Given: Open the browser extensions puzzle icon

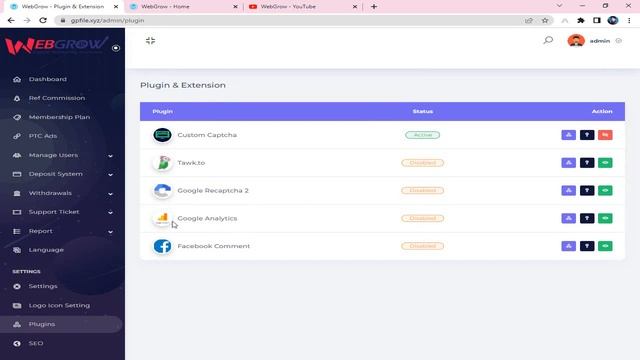Looking at the screenshot, I should coord(580,20).
